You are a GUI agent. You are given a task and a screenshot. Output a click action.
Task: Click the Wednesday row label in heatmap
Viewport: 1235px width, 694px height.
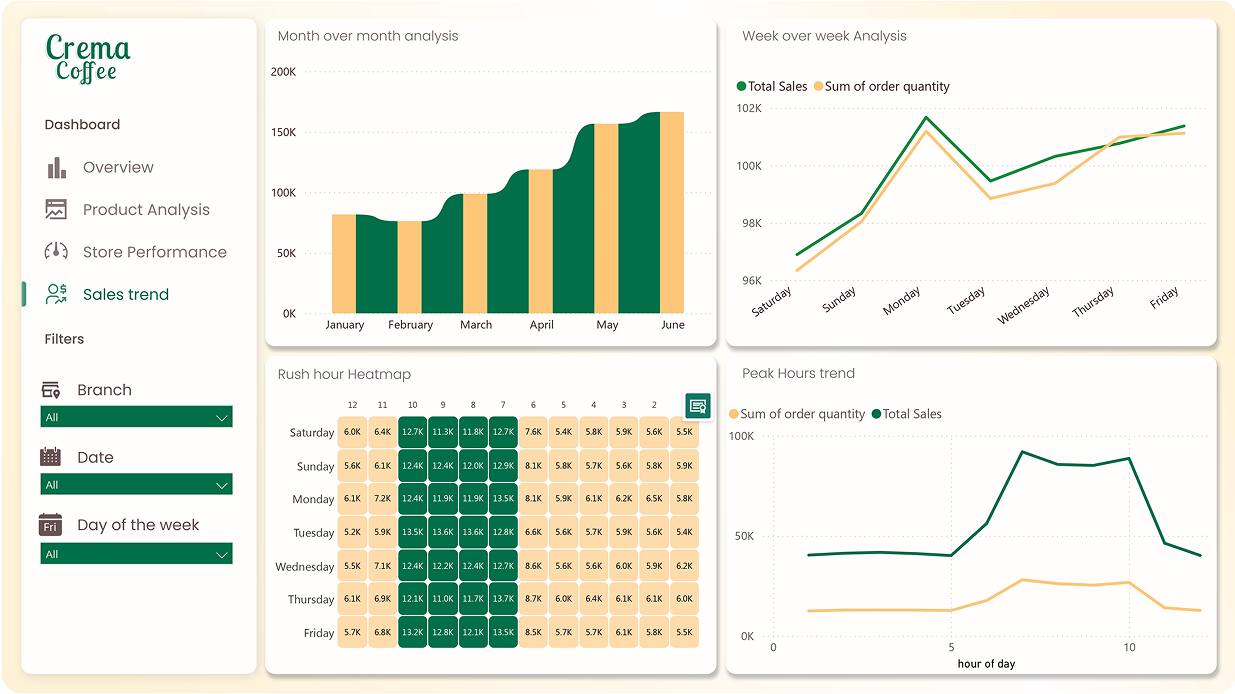tap(305, 567)
